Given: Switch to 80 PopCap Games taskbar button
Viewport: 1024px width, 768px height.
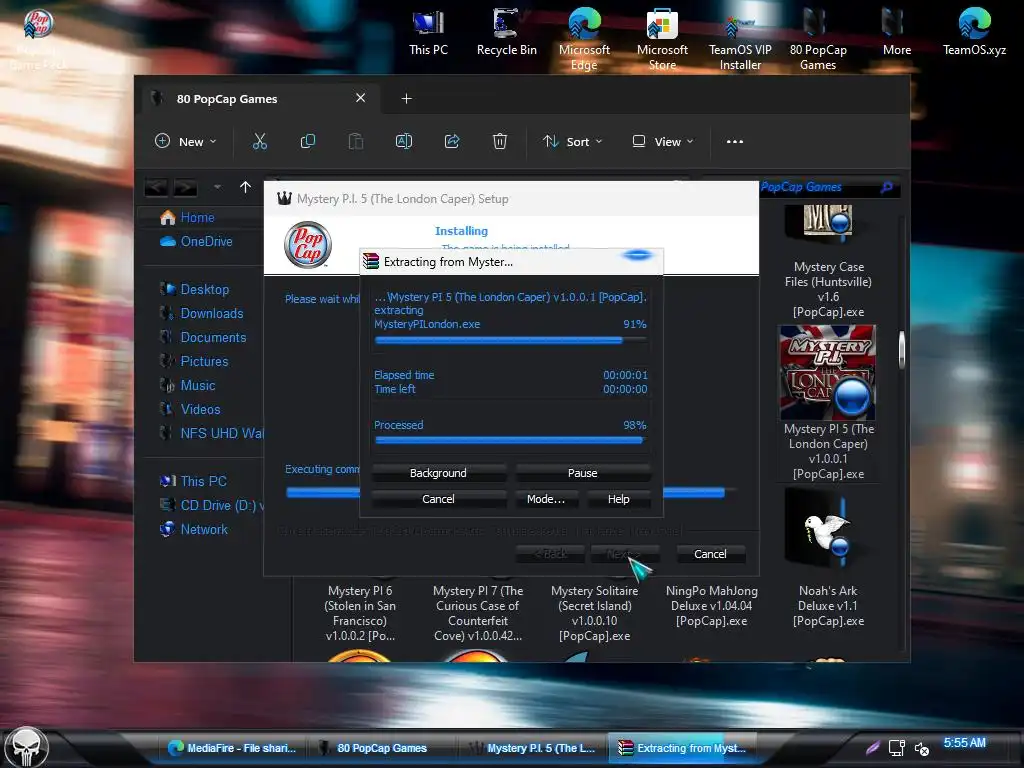Looking at the screenshot, I should coord(381,748).
